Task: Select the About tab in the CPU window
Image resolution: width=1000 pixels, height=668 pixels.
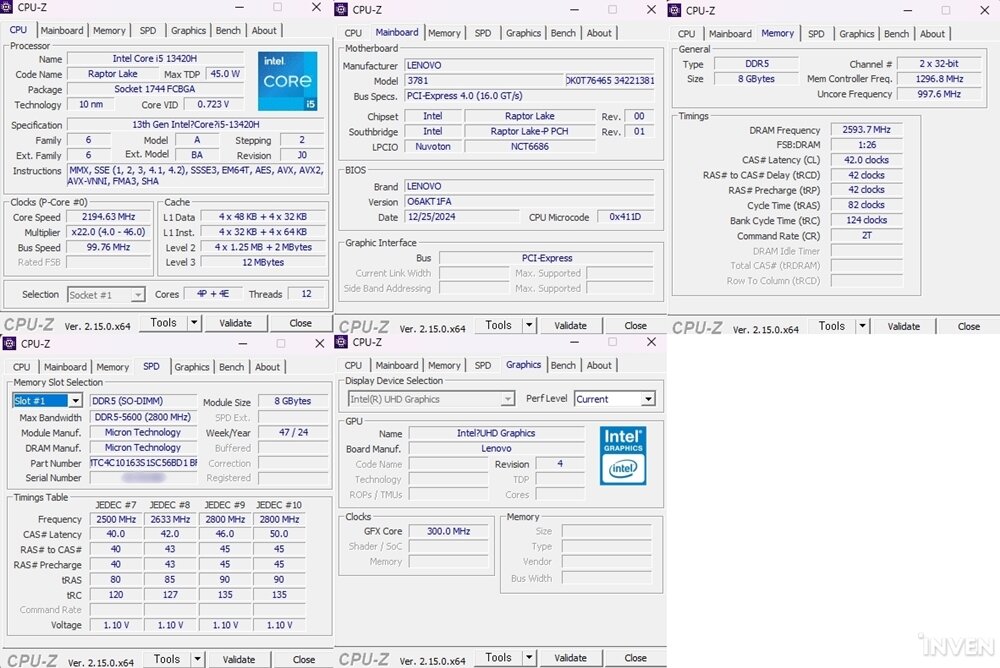Action: pyautogui.click(x=264, y=31)
